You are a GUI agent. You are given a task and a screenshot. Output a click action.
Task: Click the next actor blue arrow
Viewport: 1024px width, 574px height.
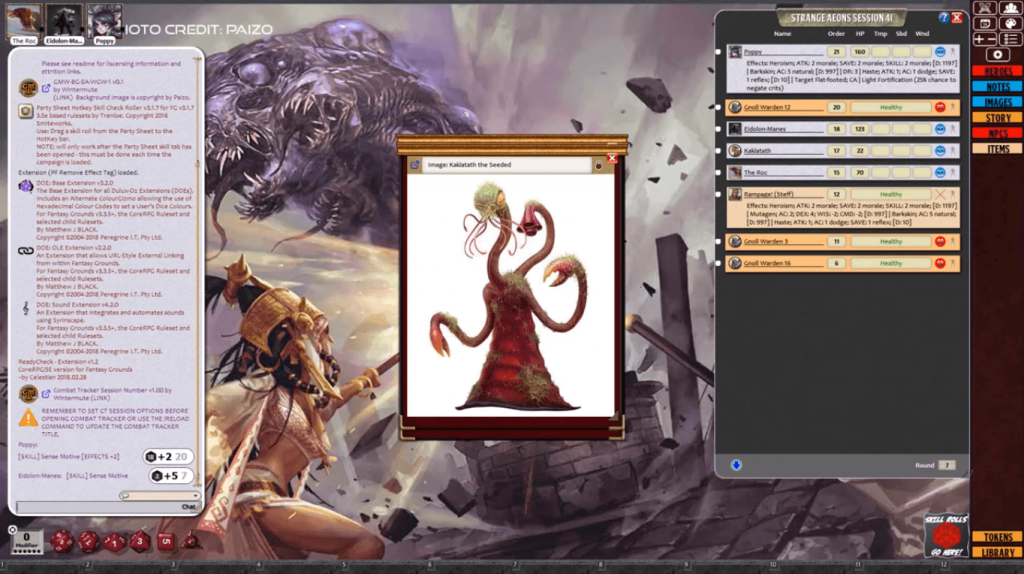click(736, 465)
